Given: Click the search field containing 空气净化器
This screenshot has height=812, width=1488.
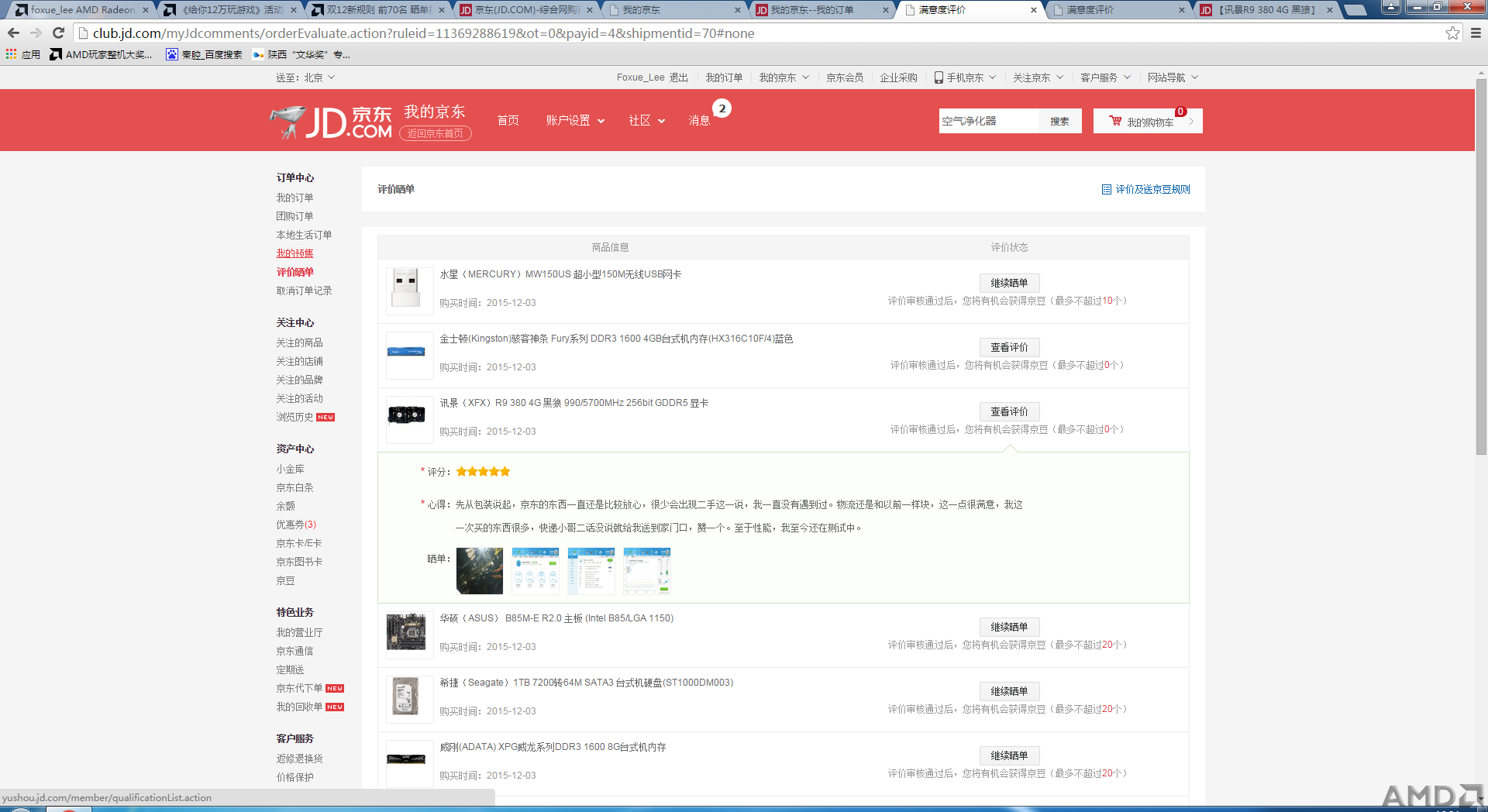Looking at the screenshot, I should 989,121.
